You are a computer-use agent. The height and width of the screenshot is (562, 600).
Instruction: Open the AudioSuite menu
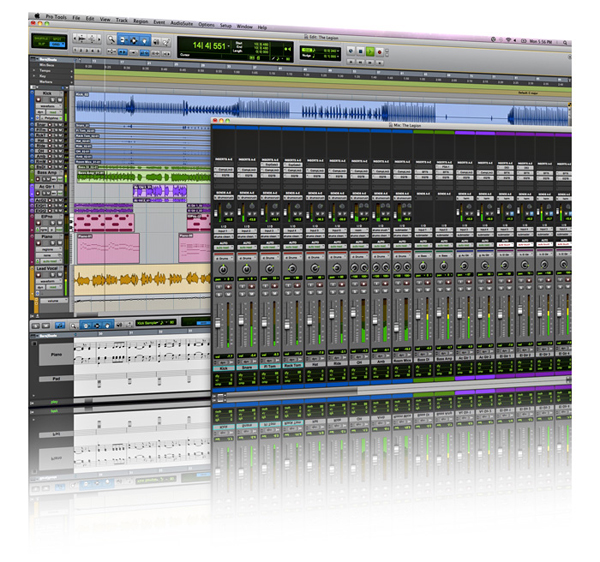[x=181, y=23]
